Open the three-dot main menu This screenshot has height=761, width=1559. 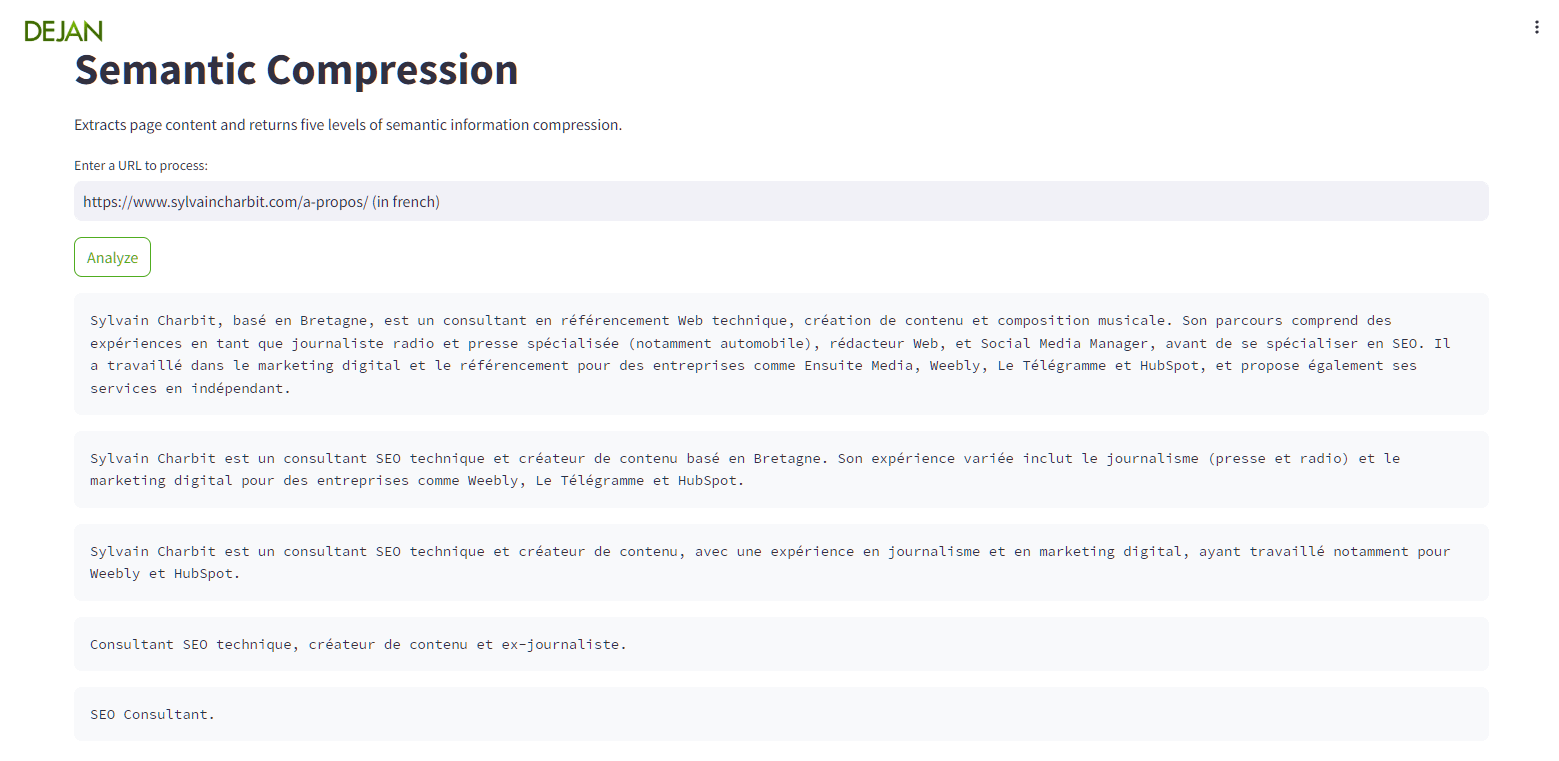pyautogui.click(x=1536, y=28)
